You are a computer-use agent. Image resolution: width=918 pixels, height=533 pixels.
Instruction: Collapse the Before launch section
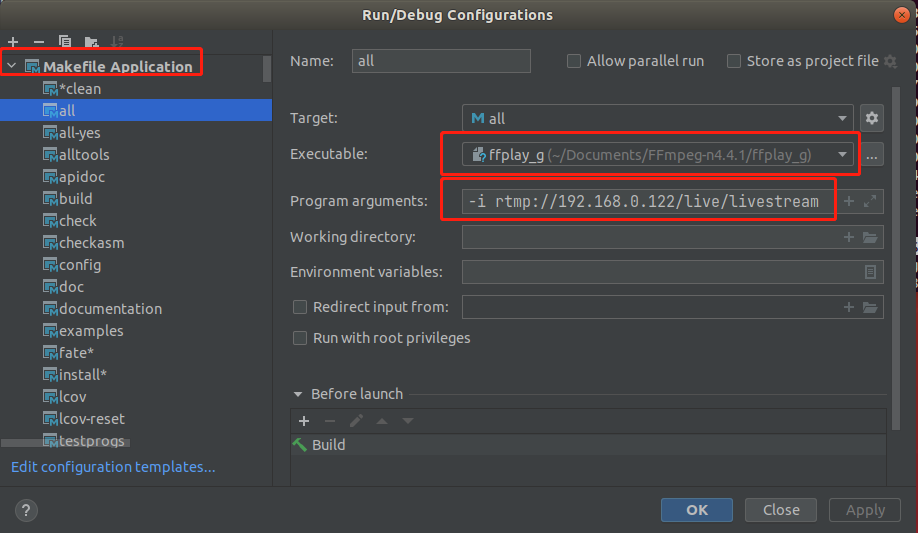[298, 394]
